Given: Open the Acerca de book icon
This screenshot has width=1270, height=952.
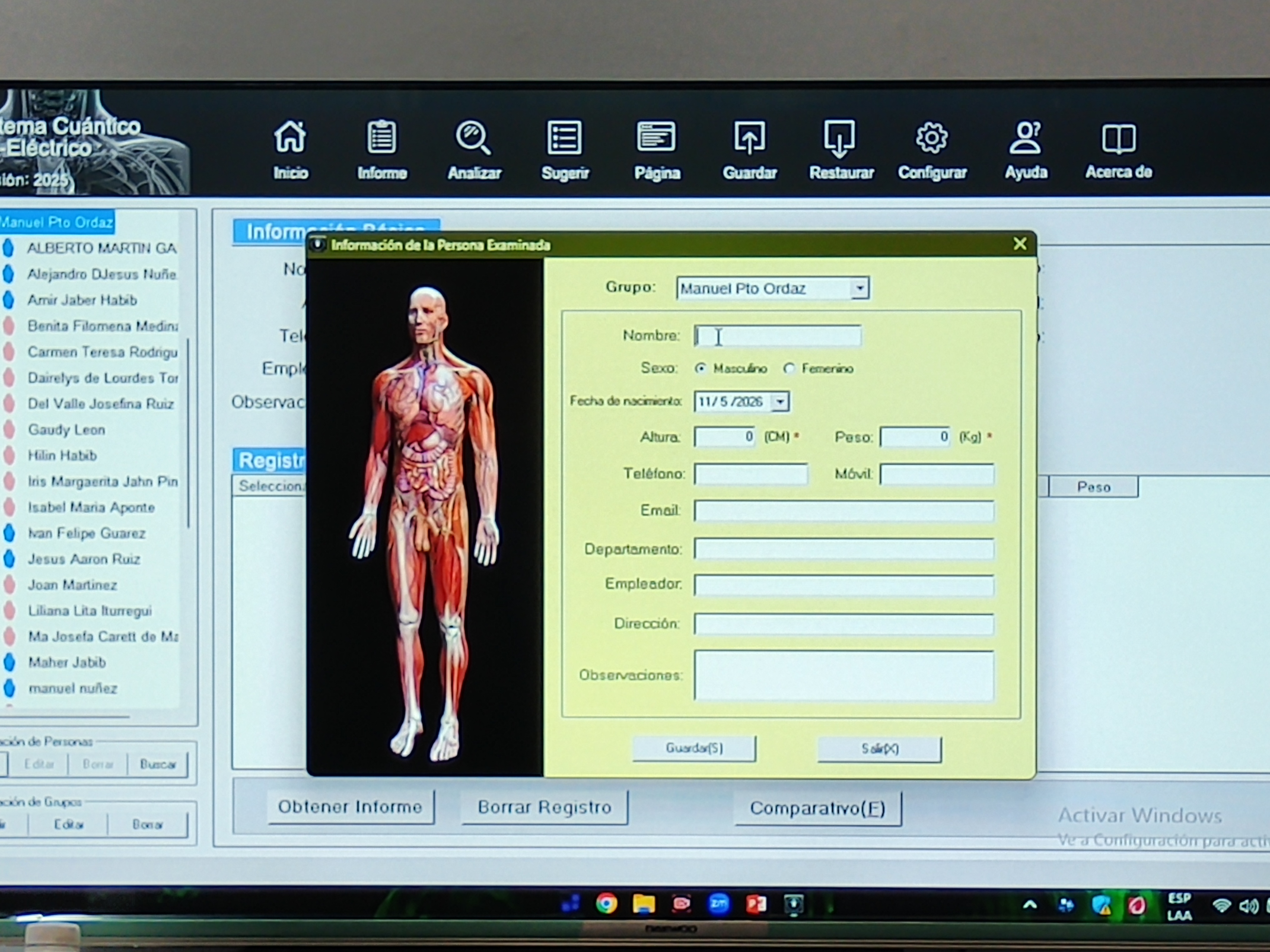Looking at the screenshot, I should 1118,150.
